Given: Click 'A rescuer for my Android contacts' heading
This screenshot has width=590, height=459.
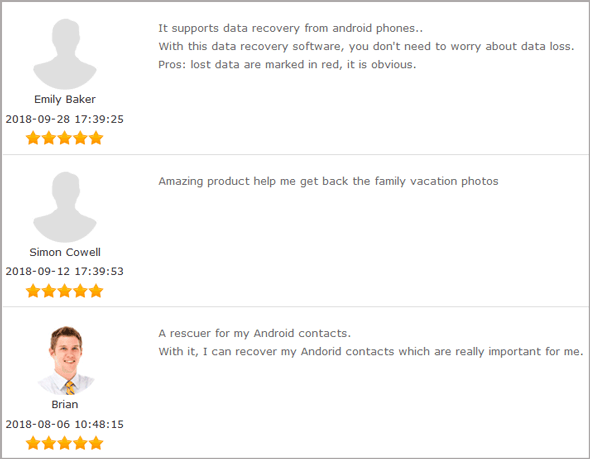Looking at the screenshot, I should click(x=254, y=333).
